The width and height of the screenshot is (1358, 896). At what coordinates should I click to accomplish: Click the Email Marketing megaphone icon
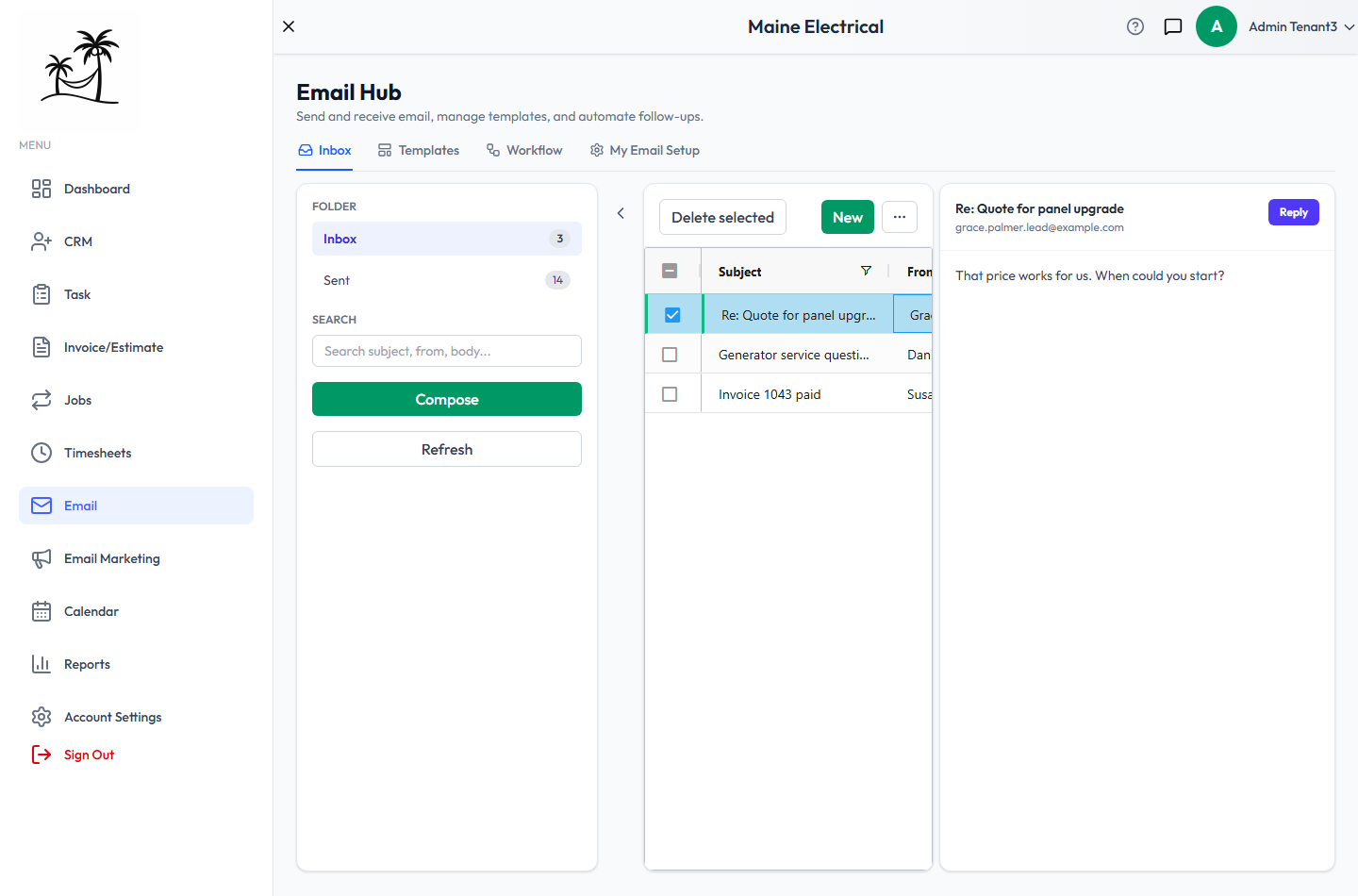pyautogui.click(x=41, y=558)
